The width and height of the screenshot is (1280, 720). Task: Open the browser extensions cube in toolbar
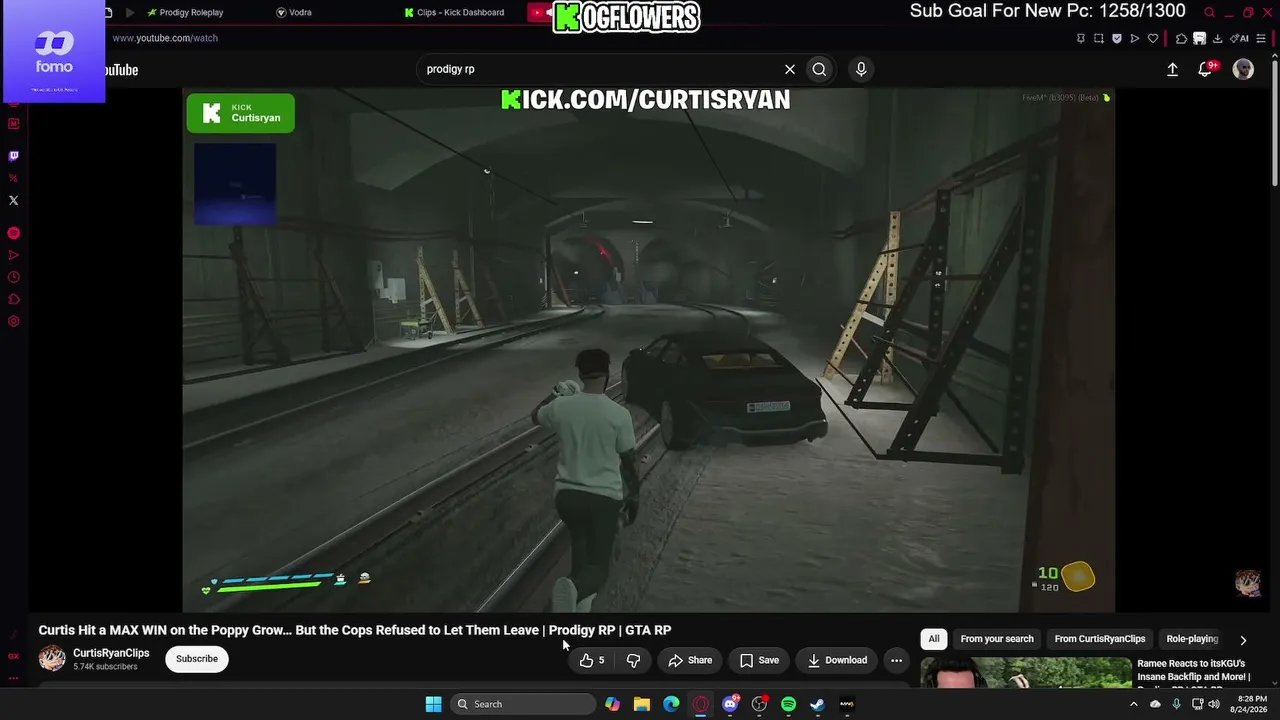1181,38
